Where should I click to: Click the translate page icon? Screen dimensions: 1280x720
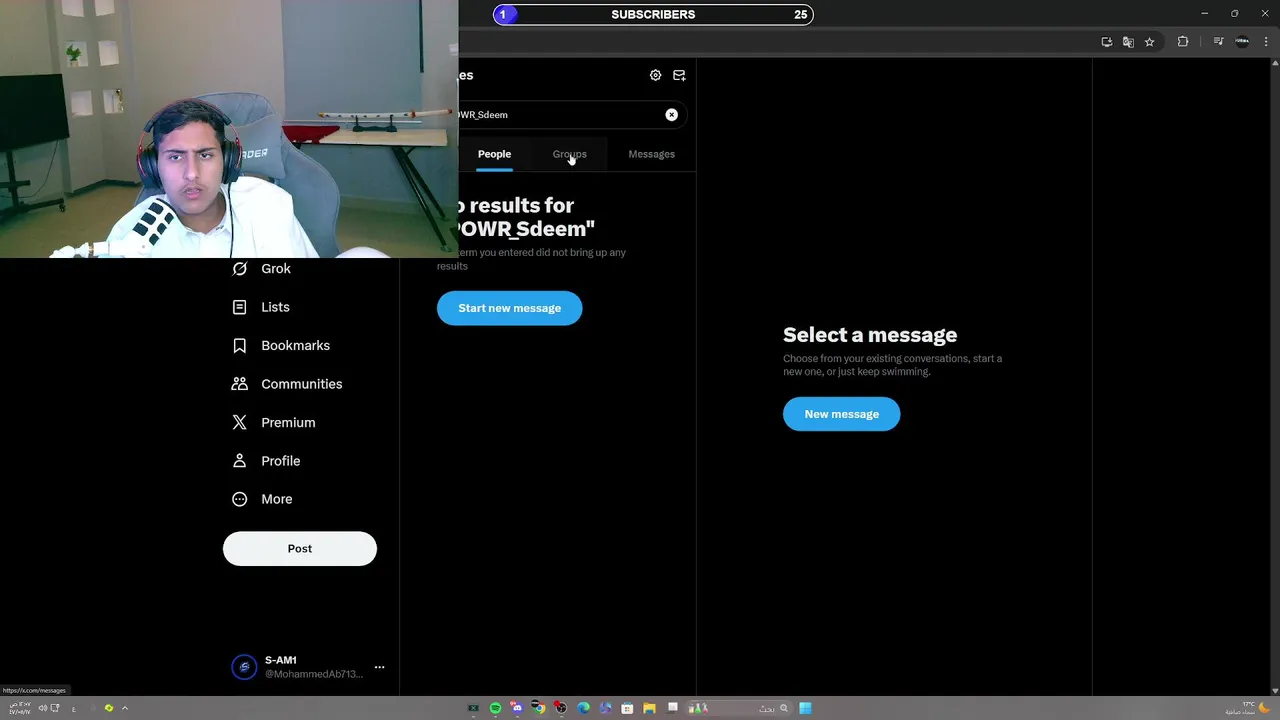[x=1128, y=42]
